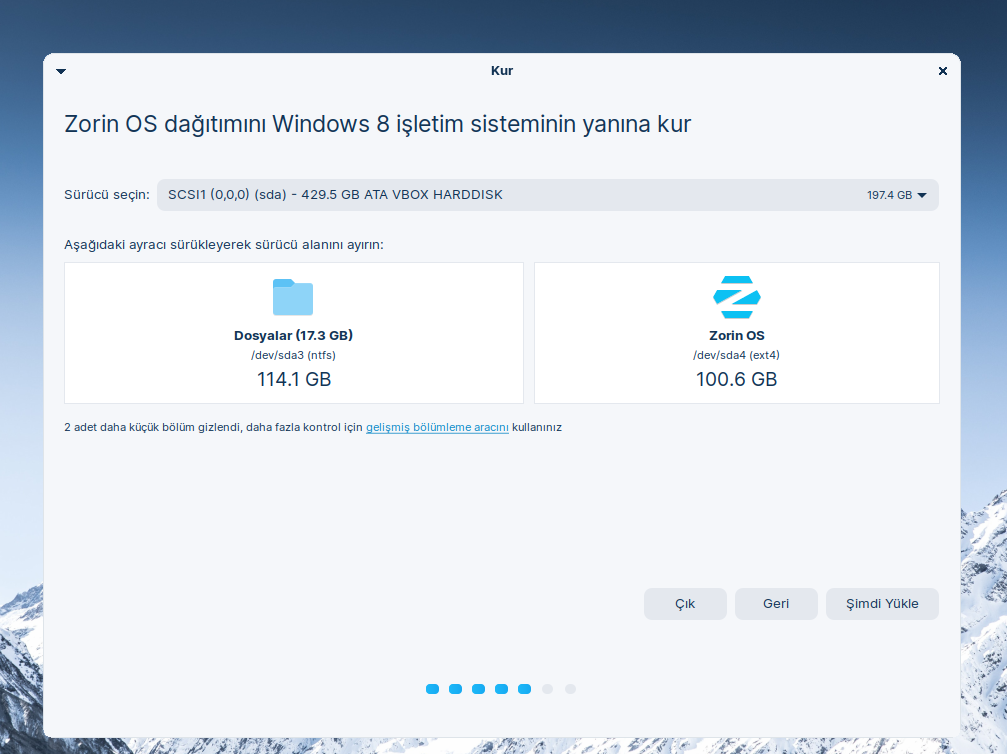
Task: Click the Zorin OS partition label
Action: (737, 335)
